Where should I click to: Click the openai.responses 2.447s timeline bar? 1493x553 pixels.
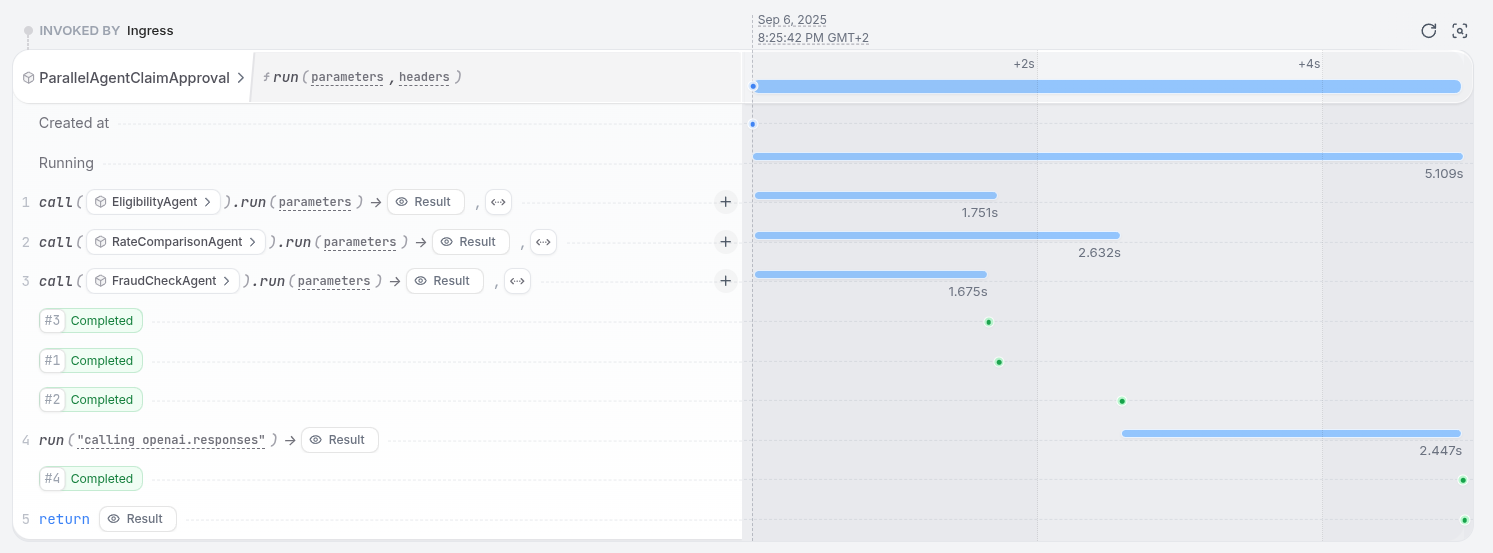[1291, 433]
